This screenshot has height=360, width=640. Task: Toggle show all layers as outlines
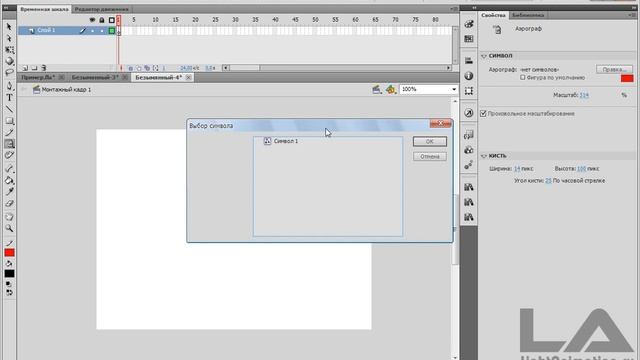(111, 20)
